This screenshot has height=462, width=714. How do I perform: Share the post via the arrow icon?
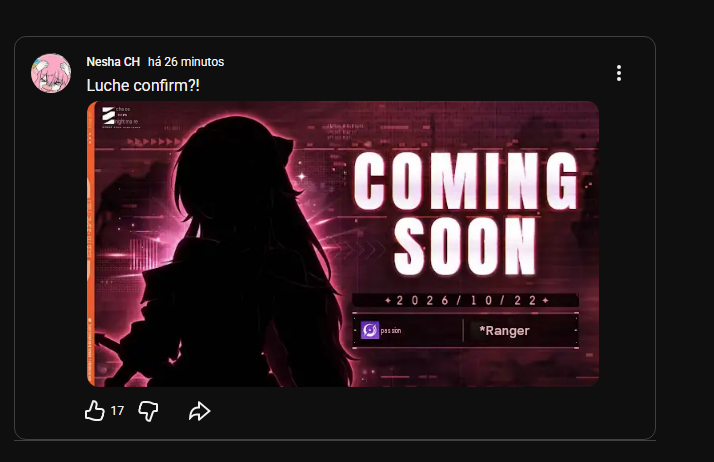(x=199, y=411)
